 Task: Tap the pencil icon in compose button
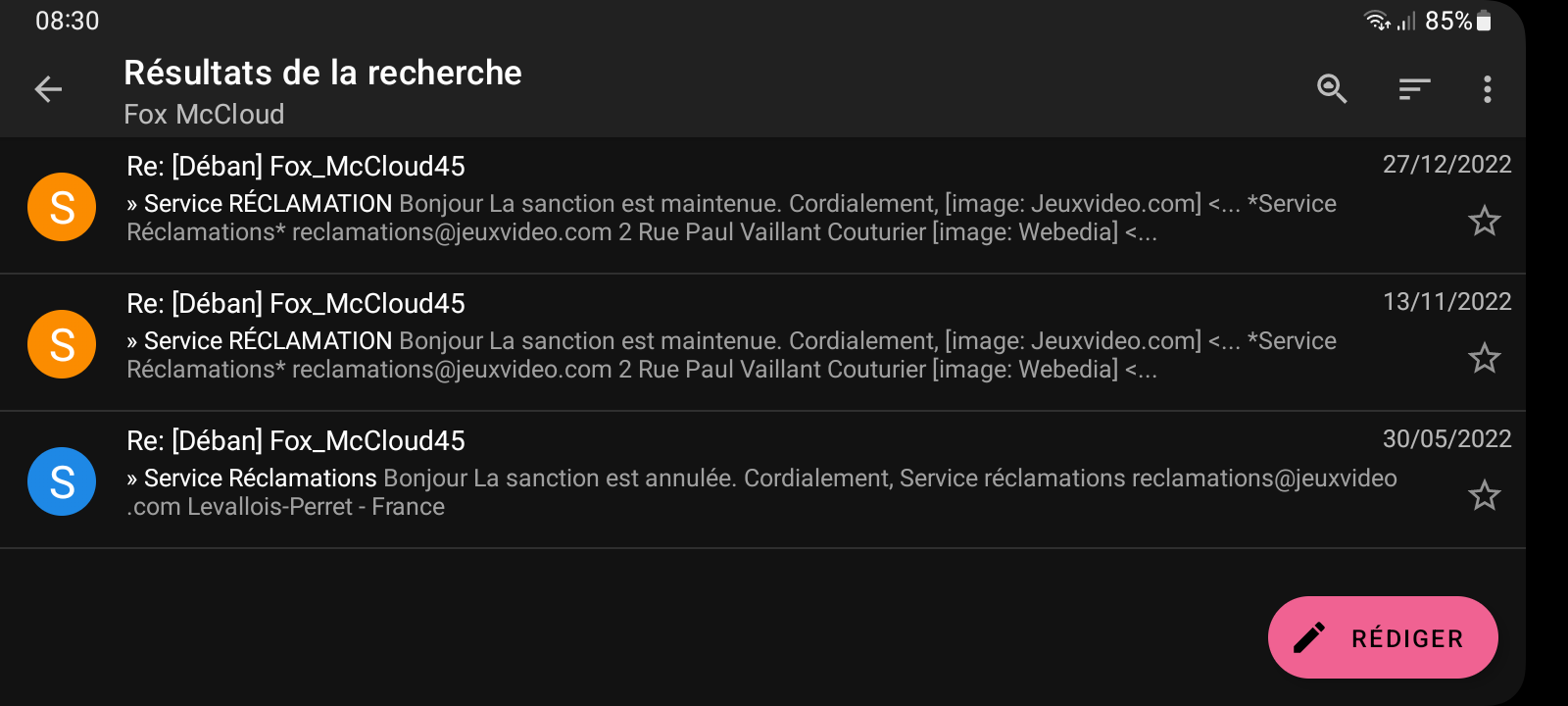click(x=1310, y=637)
